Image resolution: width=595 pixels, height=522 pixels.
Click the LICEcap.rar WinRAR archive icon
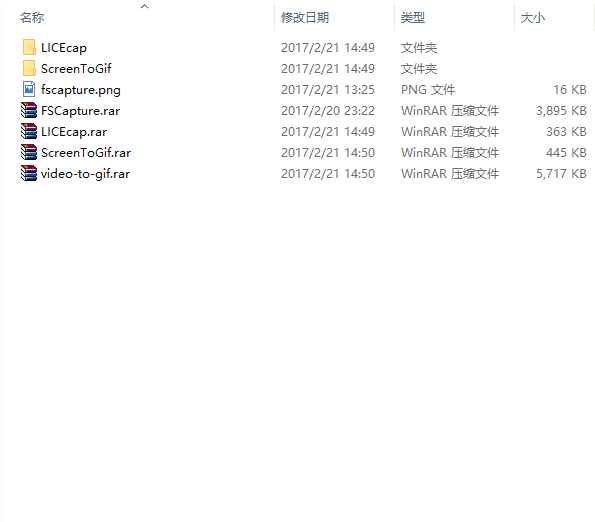29,131
